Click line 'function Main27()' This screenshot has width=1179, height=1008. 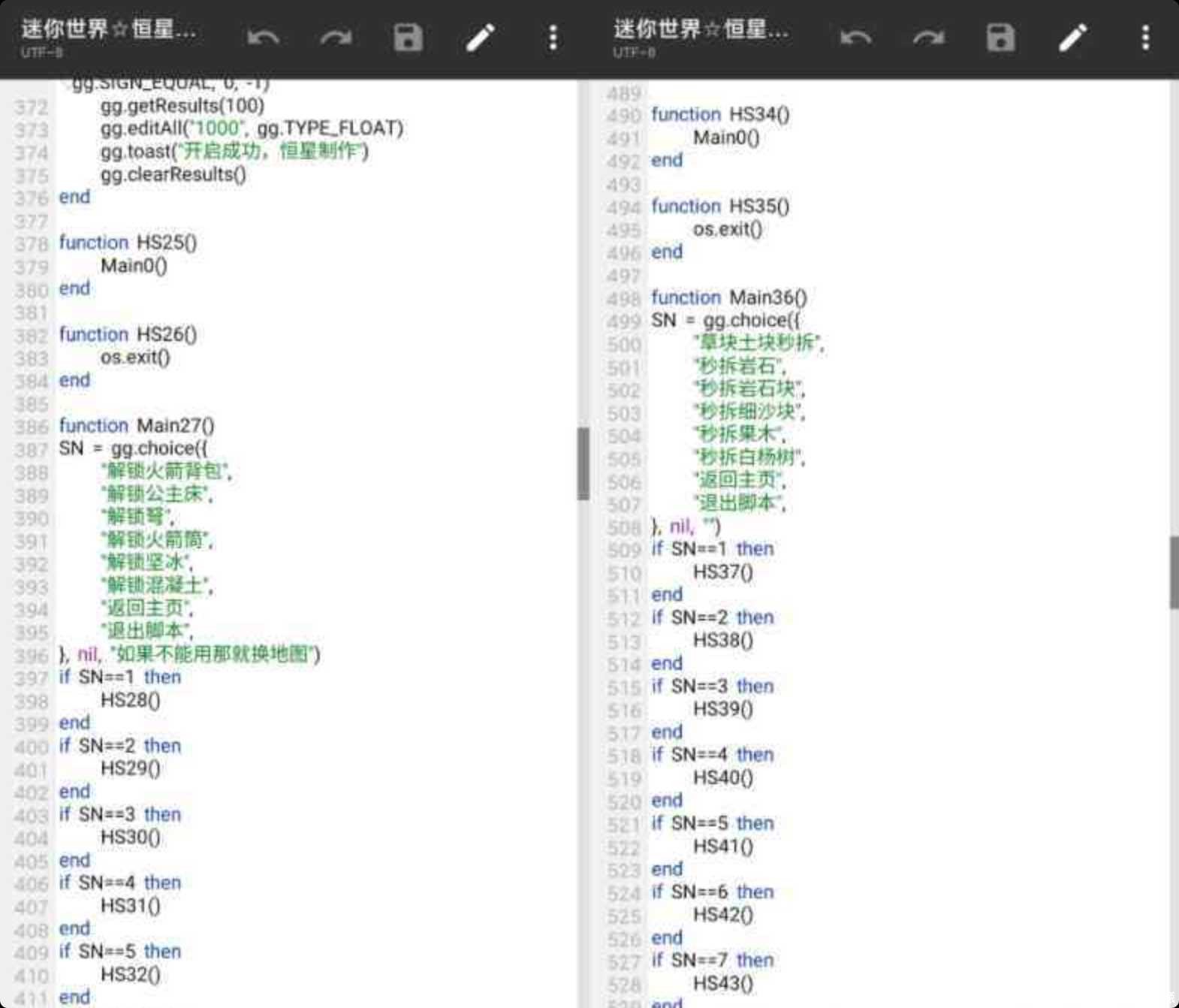[x=137, y=426]
